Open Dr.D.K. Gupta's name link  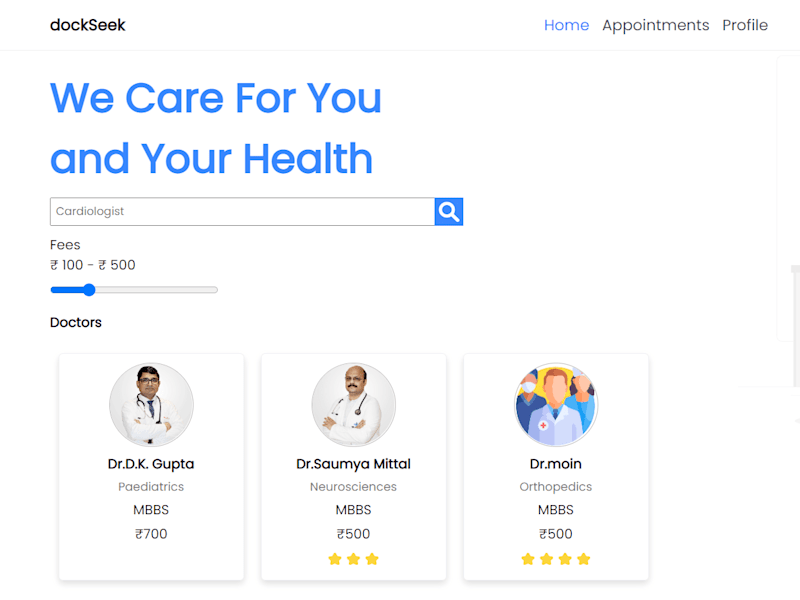pos(151,464)
